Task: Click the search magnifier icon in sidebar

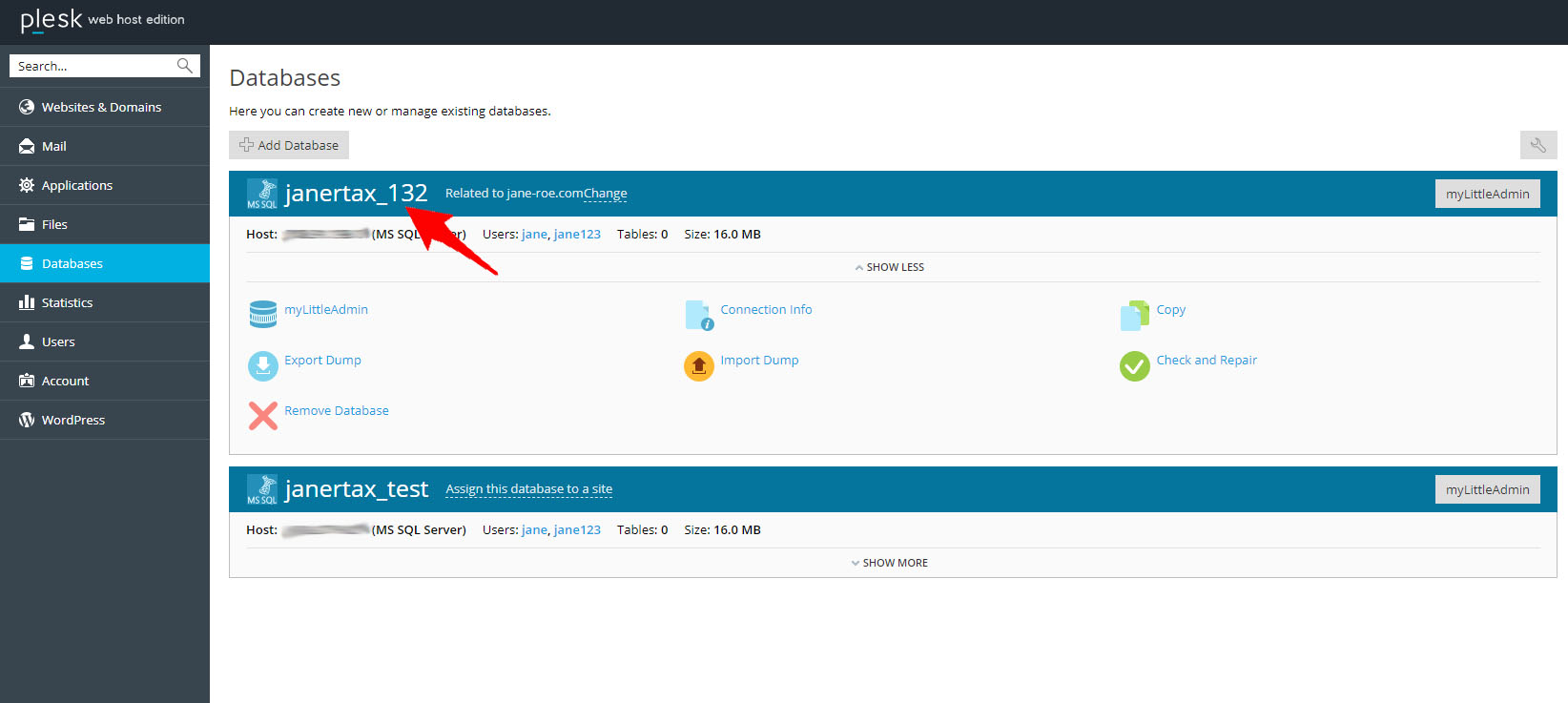Action: click(x=185, y=66)
